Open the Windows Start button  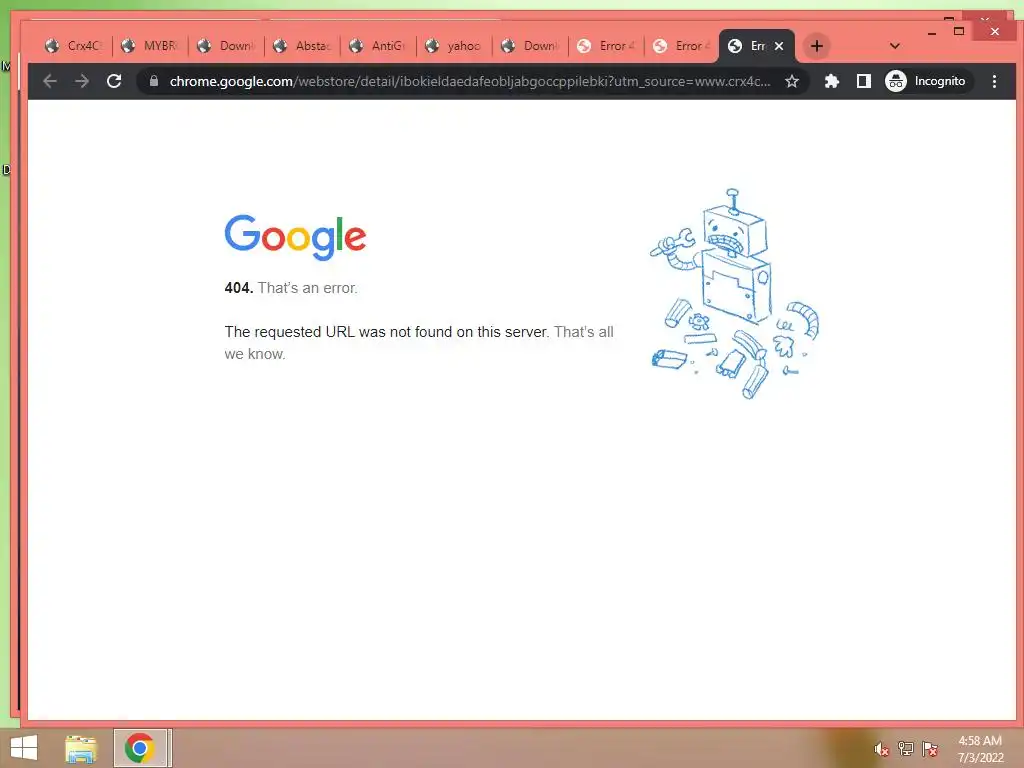click(24, 748)
